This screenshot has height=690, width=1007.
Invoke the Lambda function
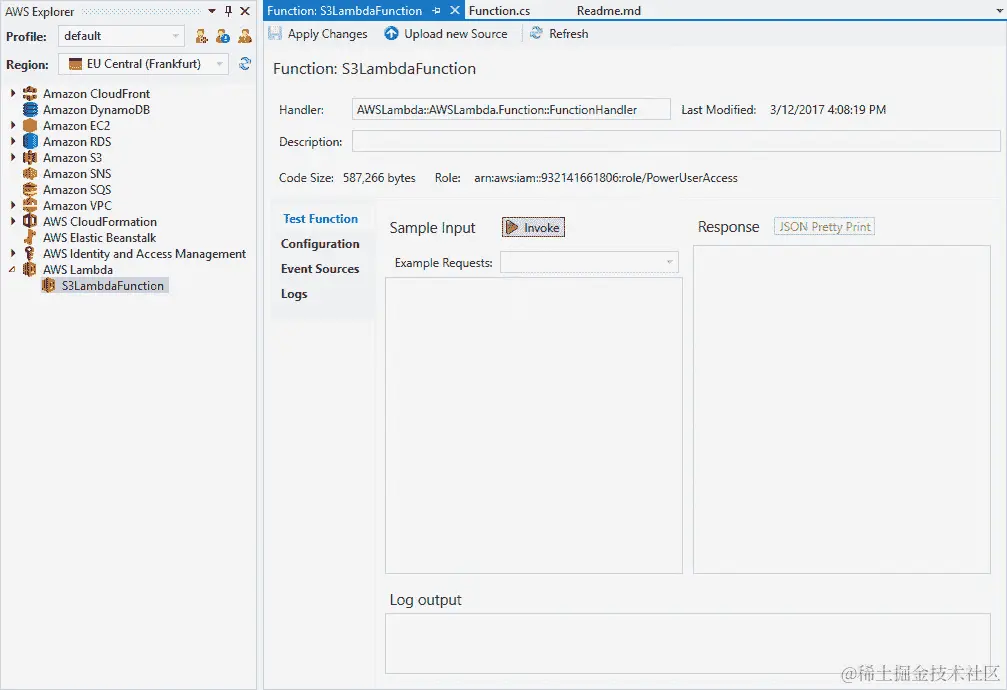click(x=533, y=227)
